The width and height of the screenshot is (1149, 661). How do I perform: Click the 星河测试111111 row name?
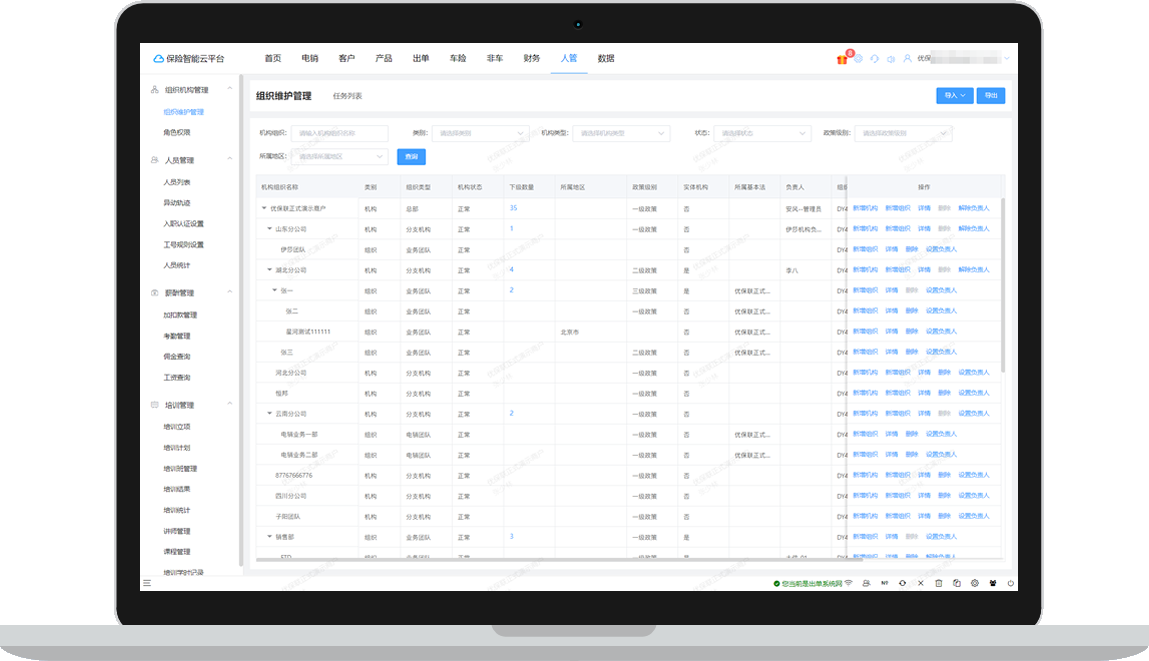click(308, 332)
